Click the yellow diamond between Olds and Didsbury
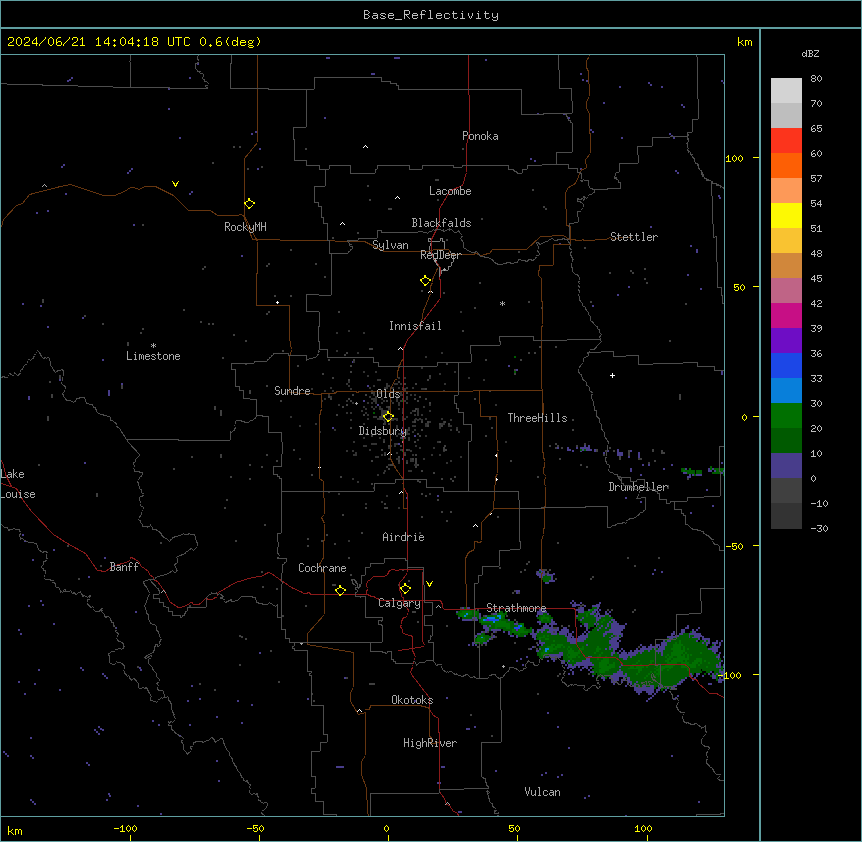 (x=388, y=417)
